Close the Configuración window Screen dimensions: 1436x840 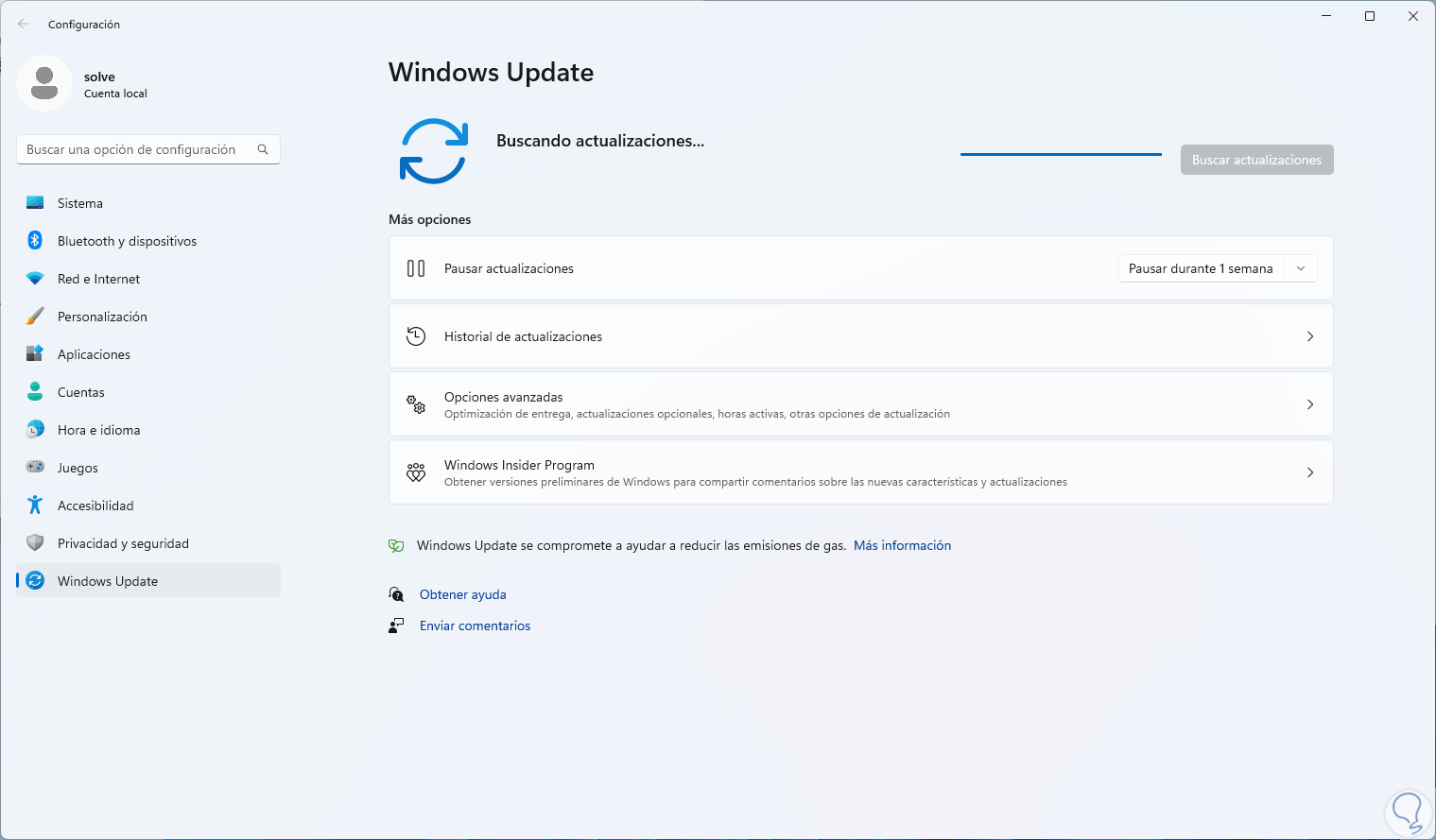[1413, 16]
